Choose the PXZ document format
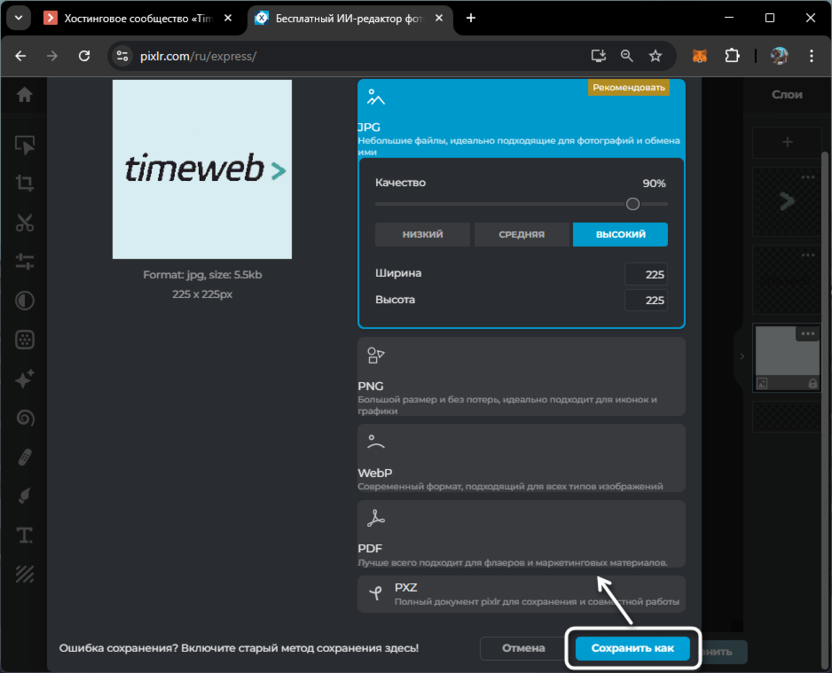 pyautogui.click(x=521, y=594)
